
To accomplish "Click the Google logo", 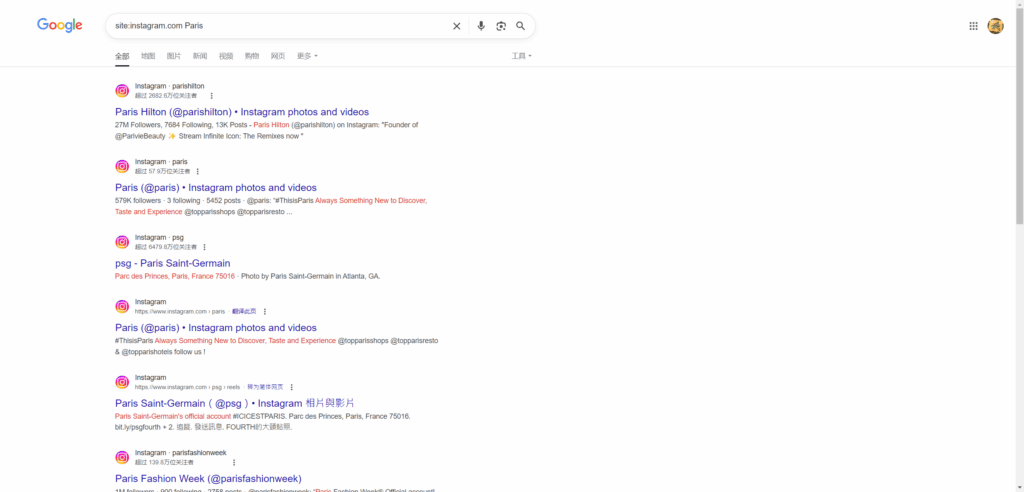I will coord(59,25).
